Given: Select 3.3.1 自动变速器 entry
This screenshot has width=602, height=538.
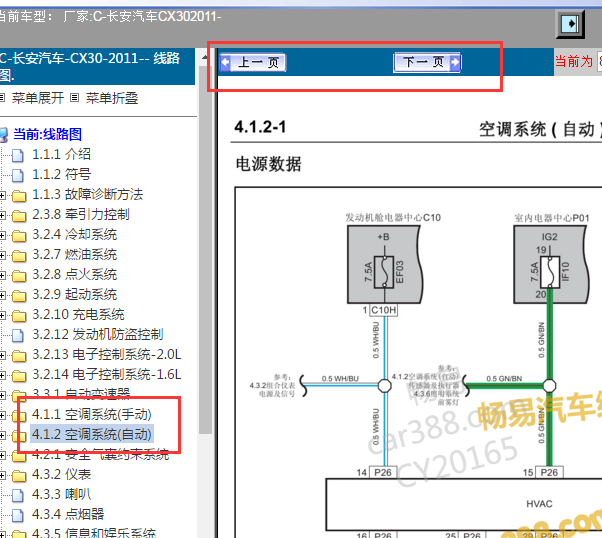Looking at the screenshot, I should click(x=81, y=393).
